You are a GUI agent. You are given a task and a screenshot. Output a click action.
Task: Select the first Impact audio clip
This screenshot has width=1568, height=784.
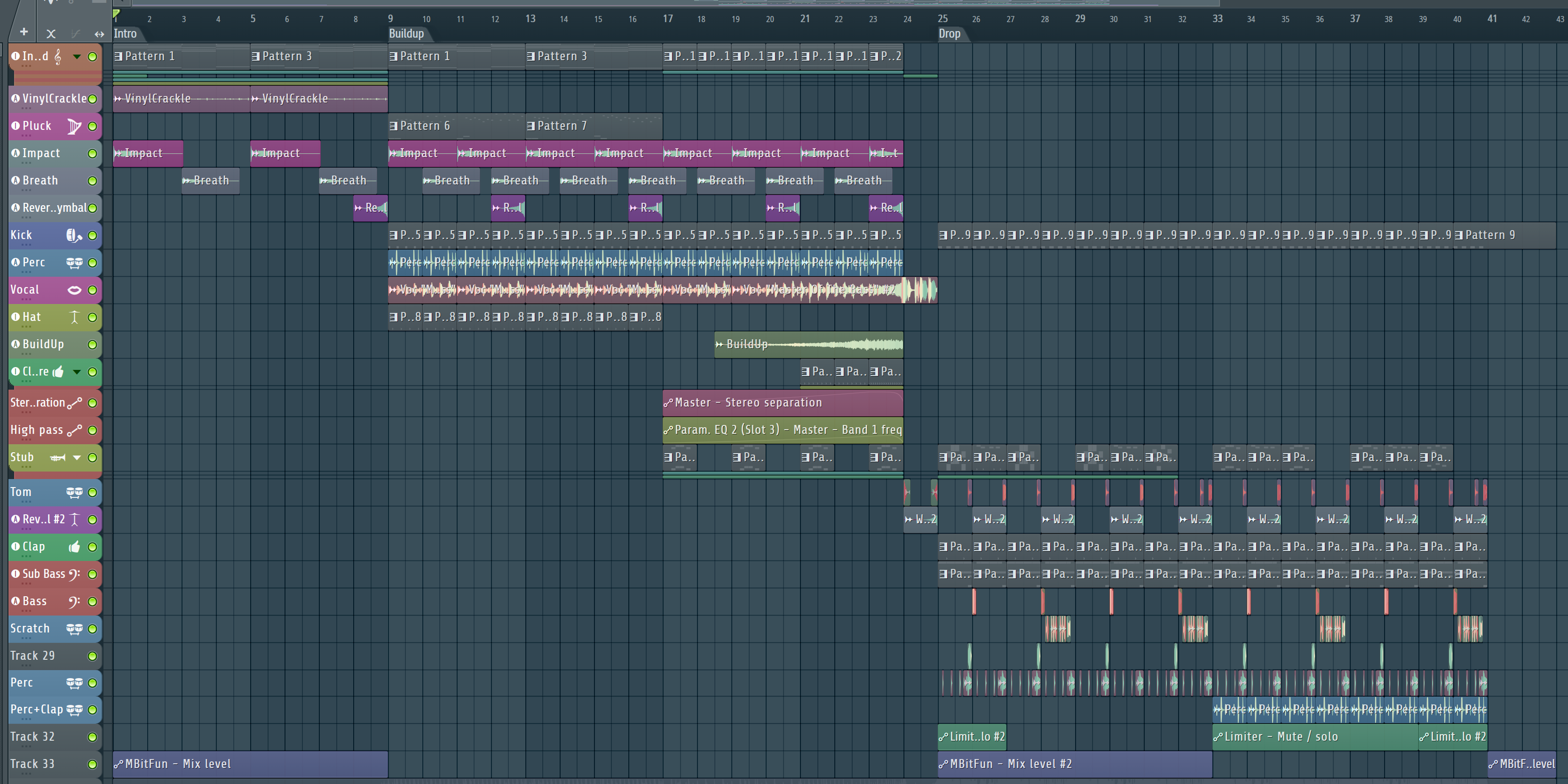point(148,153)
